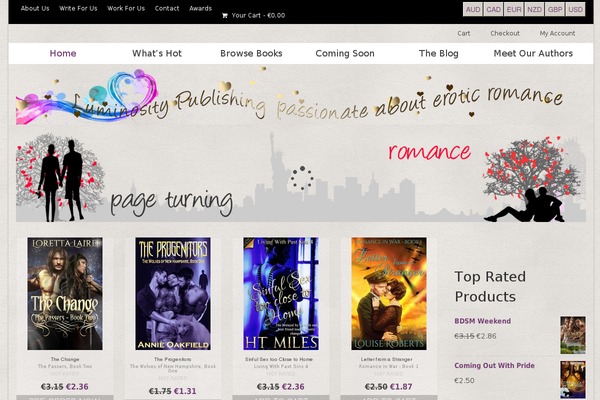This screenshot has width=600, height=400.
Task: Change currency to GBP
Action: coord(555,10)
